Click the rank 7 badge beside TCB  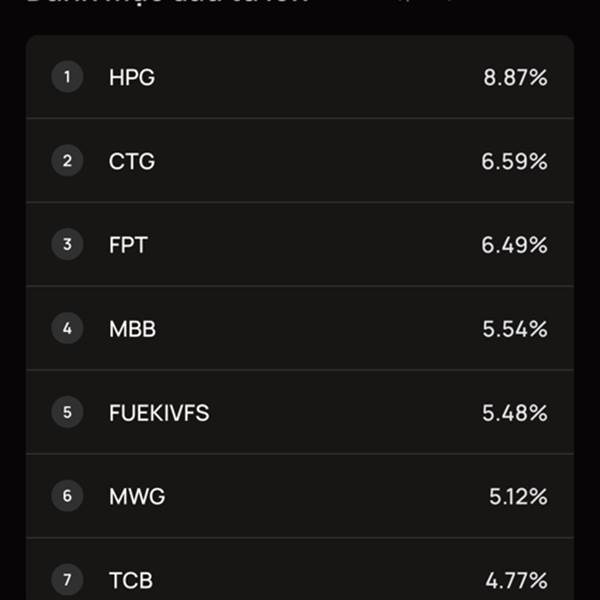coord(67,580)
